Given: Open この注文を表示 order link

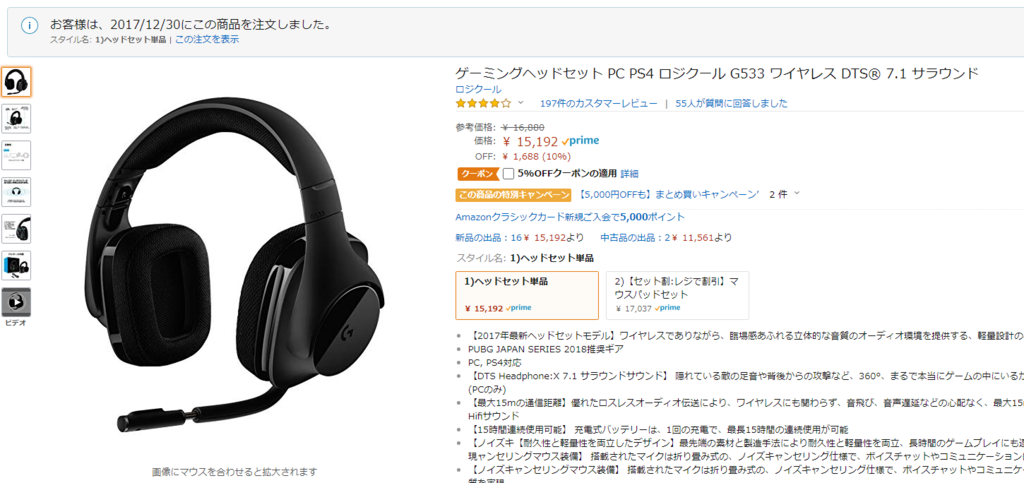Looking at the screenshot, I should click(x=206, y=39).
